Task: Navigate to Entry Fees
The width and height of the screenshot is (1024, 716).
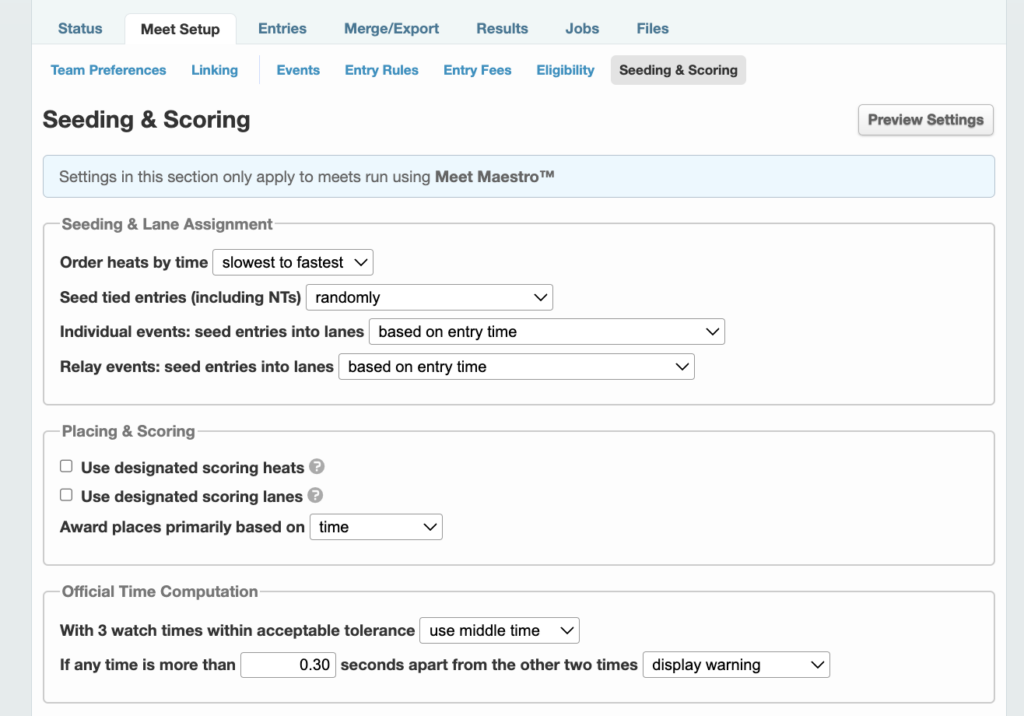Action: coord(477,70)
